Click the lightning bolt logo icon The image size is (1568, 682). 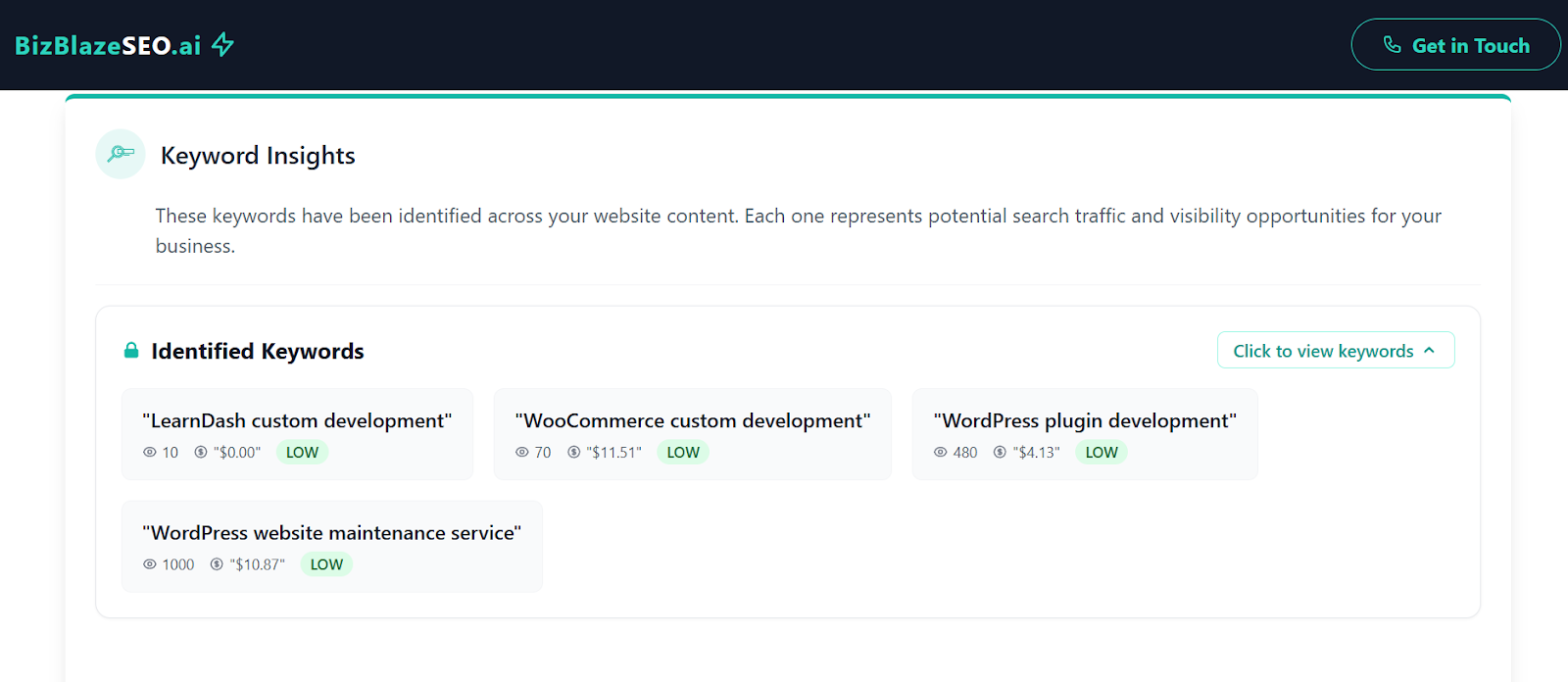click(223, 44)
